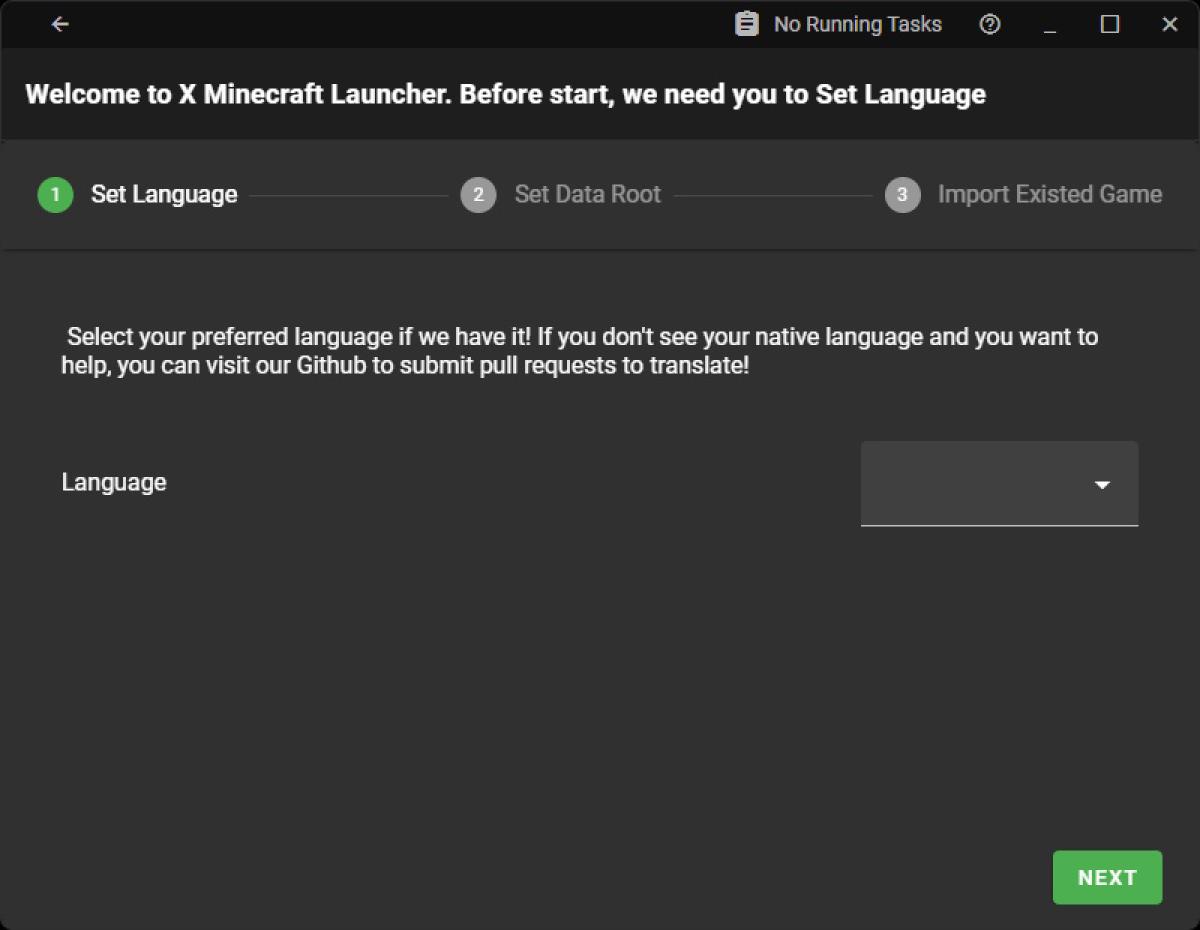Click the No Running Tasks status label
The width and height of the screenshot is (1200, 930).
point(857,23)
